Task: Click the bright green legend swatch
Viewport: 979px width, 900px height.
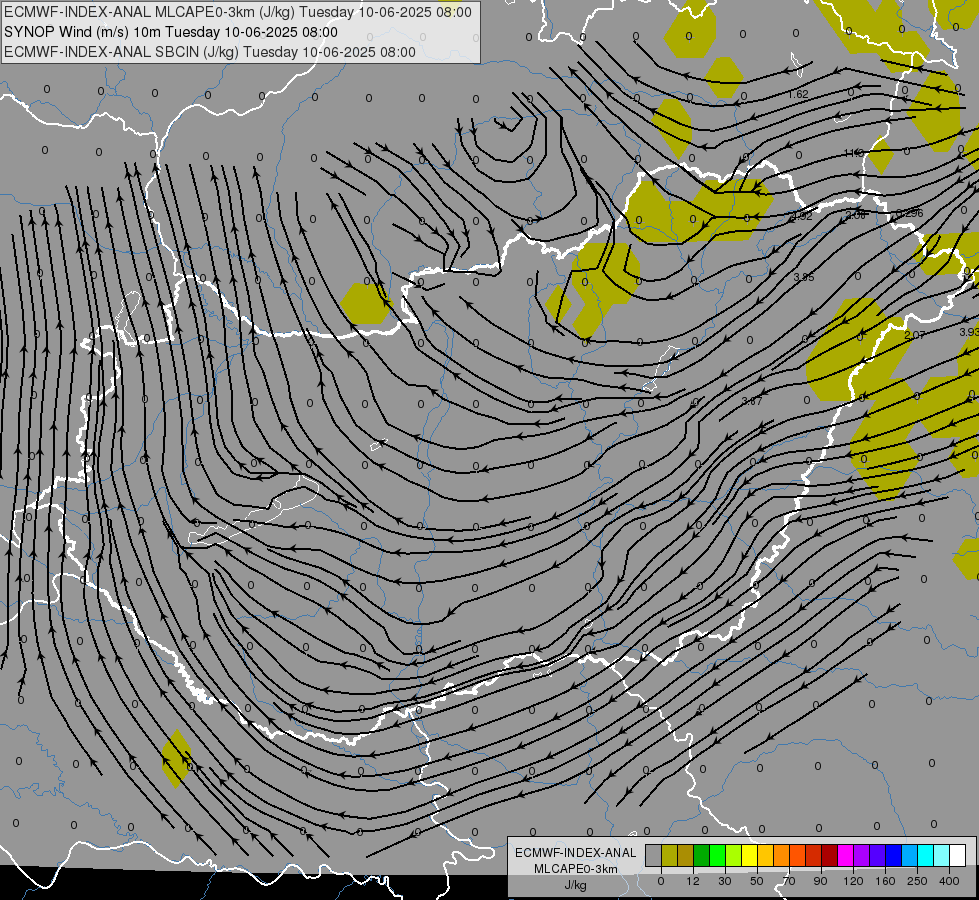Action: [x=717, y=855]
